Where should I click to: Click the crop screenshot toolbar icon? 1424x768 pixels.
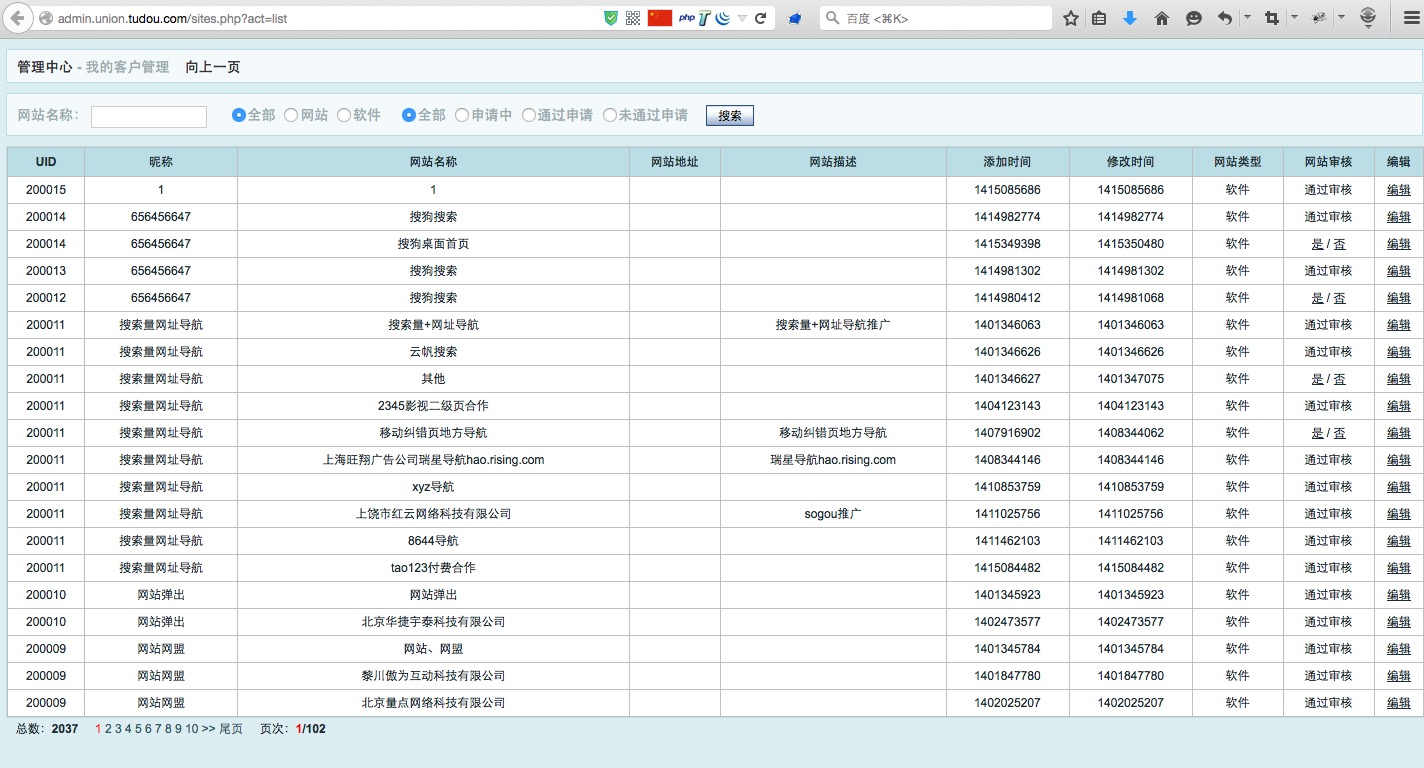[x=1272, y=18]
